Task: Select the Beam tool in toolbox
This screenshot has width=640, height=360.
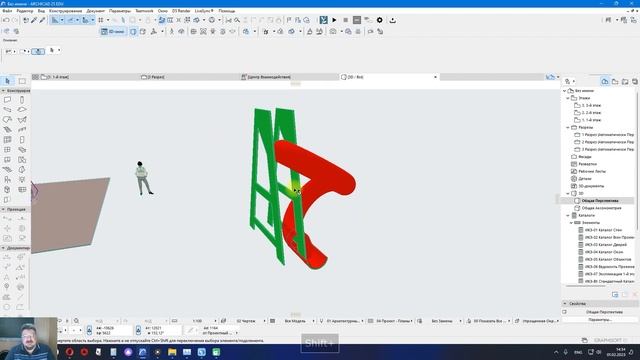Action: [7, 109]
